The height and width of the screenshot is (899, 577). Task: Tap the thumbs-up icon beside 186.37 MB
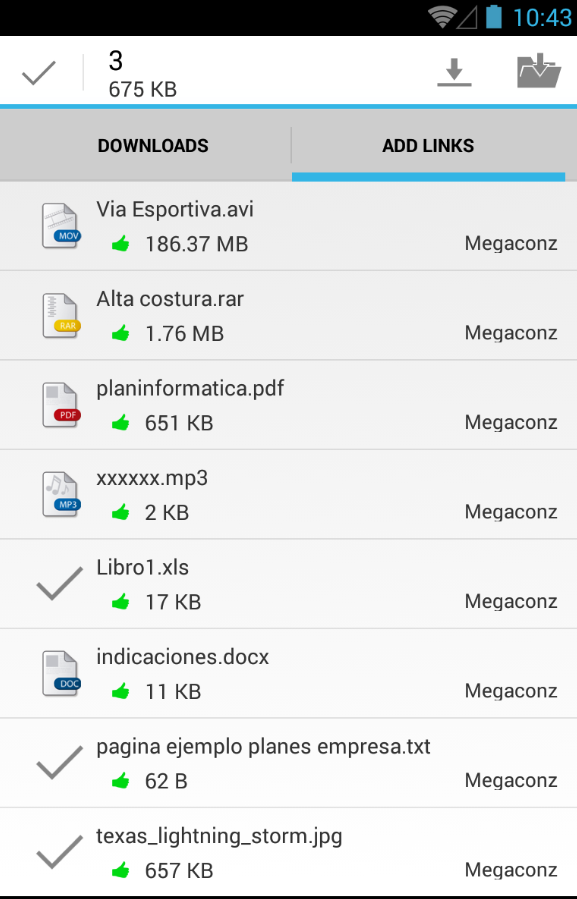(120, 244)
